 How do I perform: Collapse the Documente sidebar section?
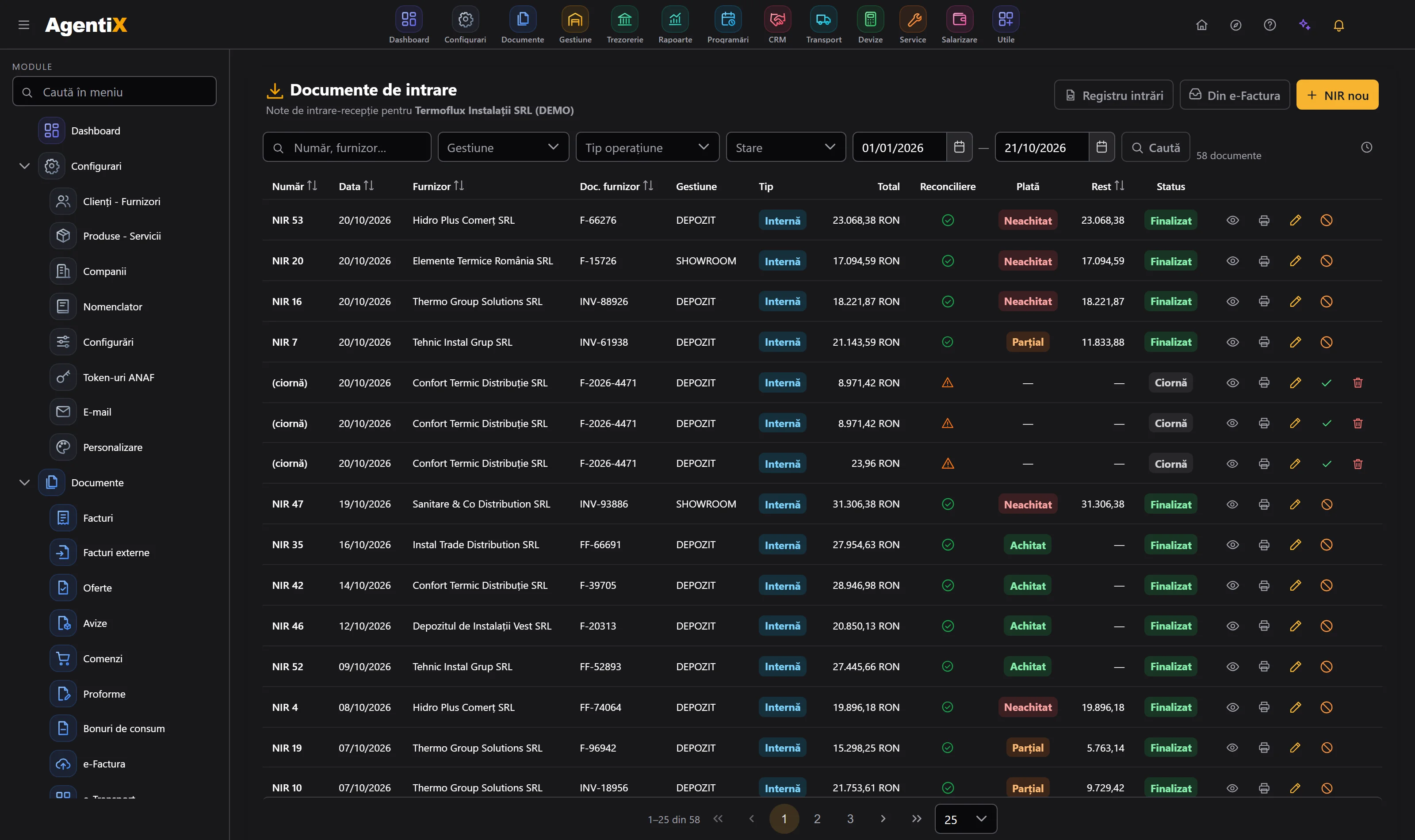(x=24, y=482)
